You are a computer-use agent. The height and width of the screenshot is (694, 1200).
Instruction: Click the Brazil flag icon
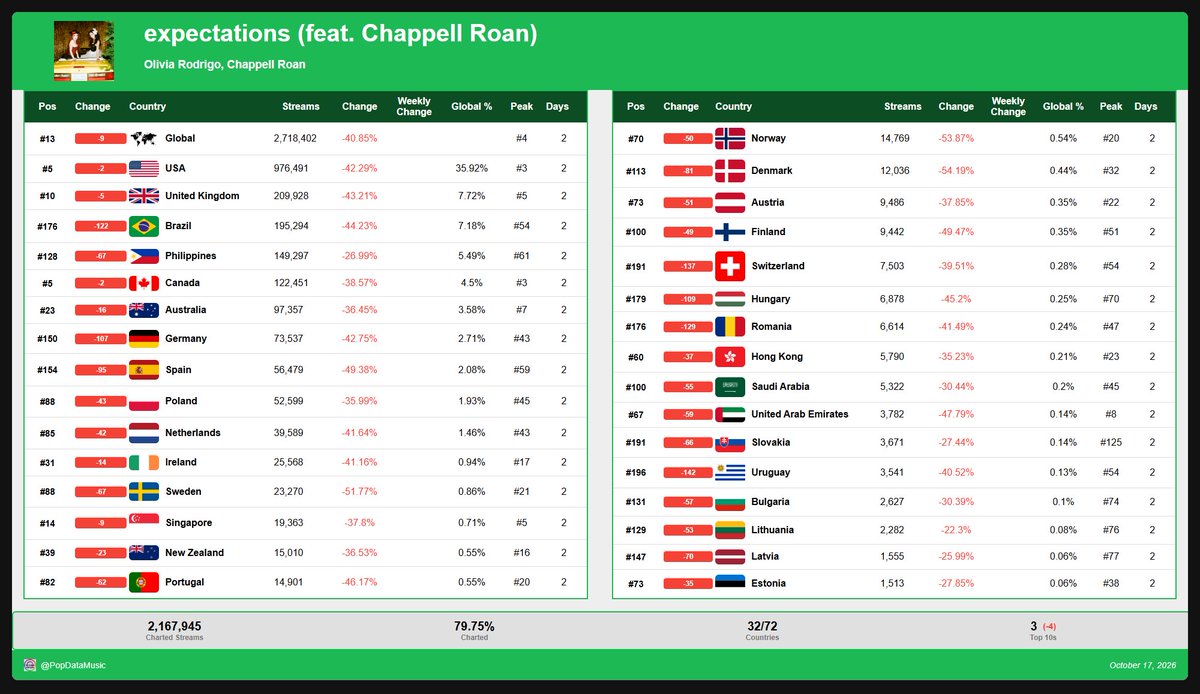[x=144, y=227]
